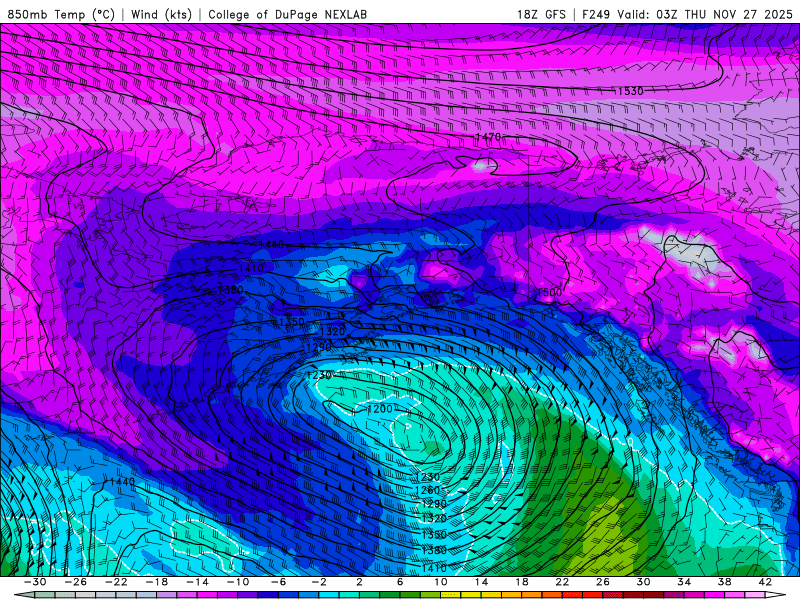
Task: Click the -2 value on the temperature scale
Action: click(x=319, y=582)
